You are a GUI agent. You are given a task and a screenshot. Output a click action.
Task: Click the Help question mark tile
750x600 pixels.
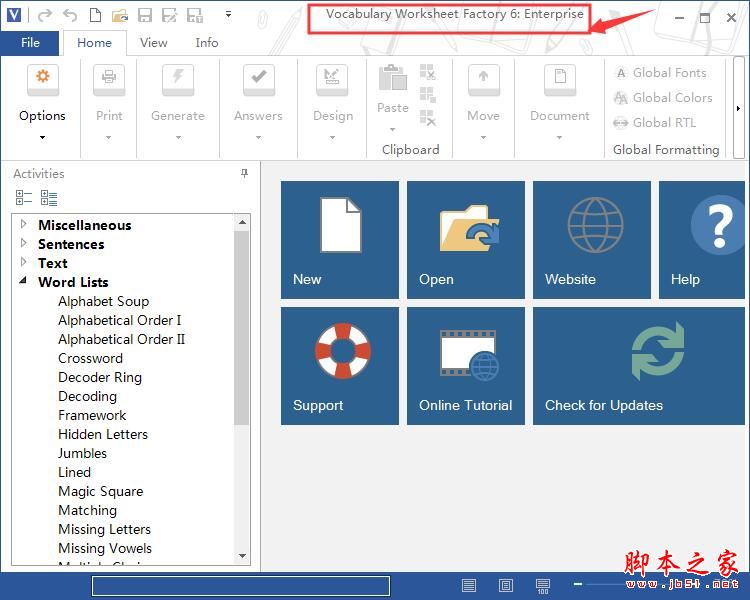coord(702,240)
